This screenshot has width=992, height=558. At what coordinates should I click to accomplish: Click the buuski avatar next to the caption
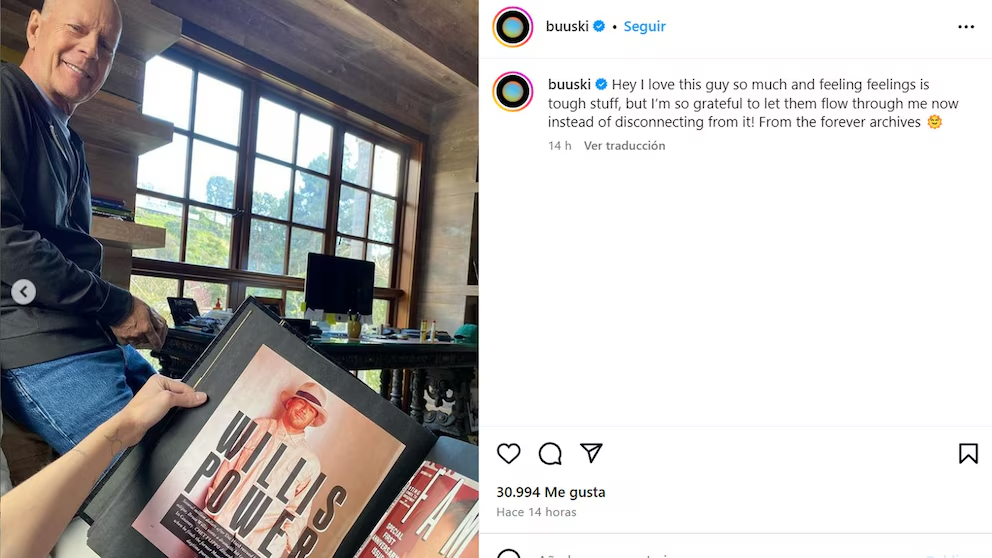pyautogui.click(x=512, y=92)
